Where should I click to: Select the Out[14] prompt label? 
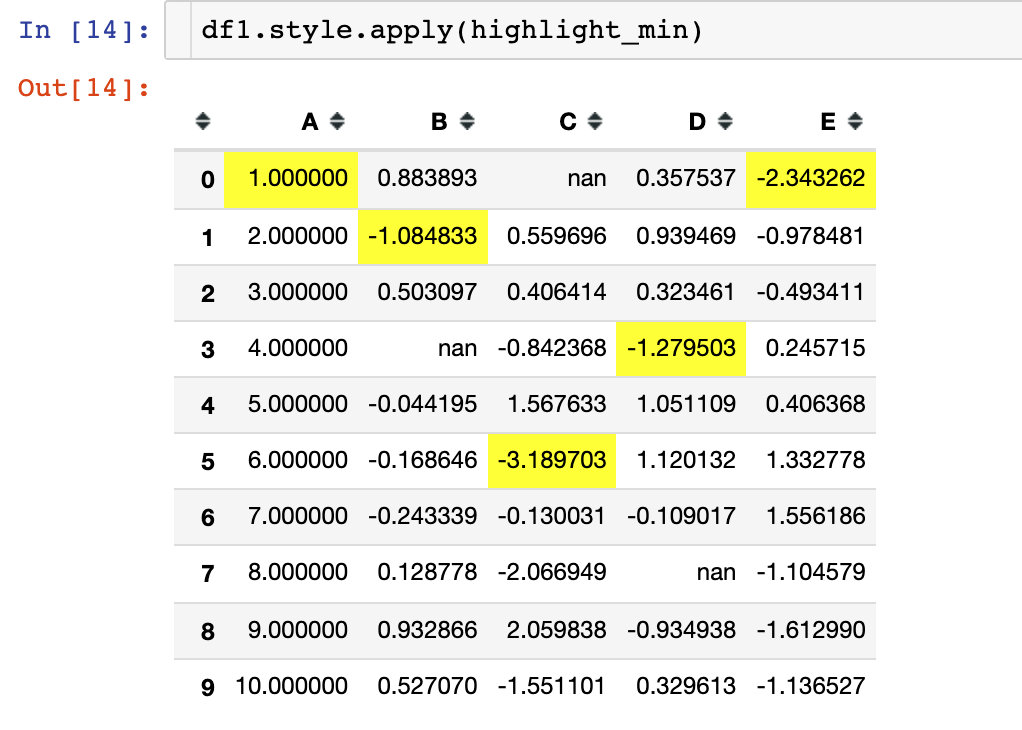[84, 88]
